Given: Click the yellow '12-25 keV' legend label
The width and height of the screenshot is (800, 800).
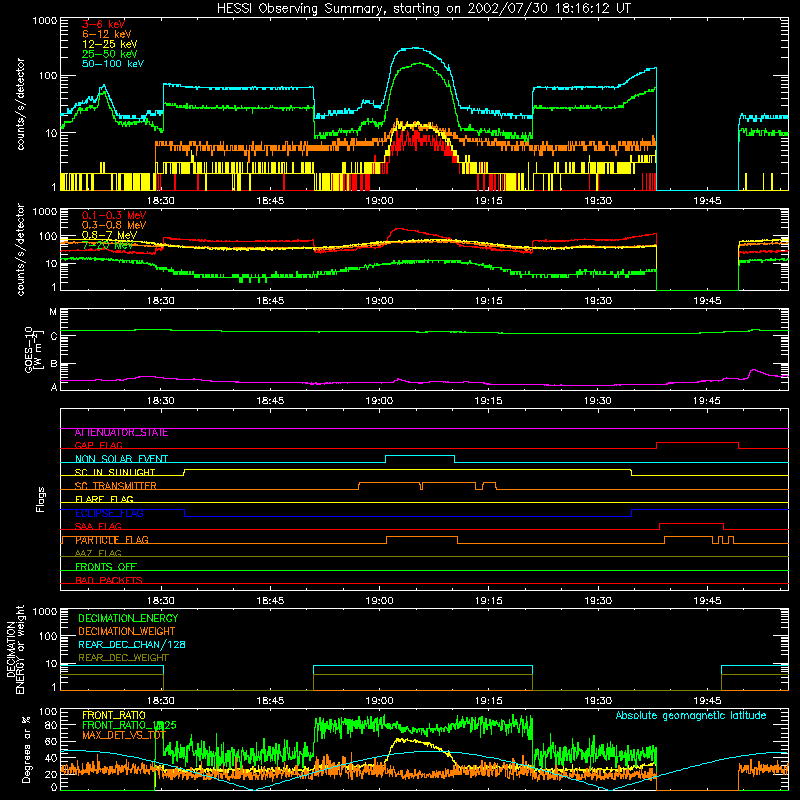Looking at the screenshot, I should pos(110,44).
